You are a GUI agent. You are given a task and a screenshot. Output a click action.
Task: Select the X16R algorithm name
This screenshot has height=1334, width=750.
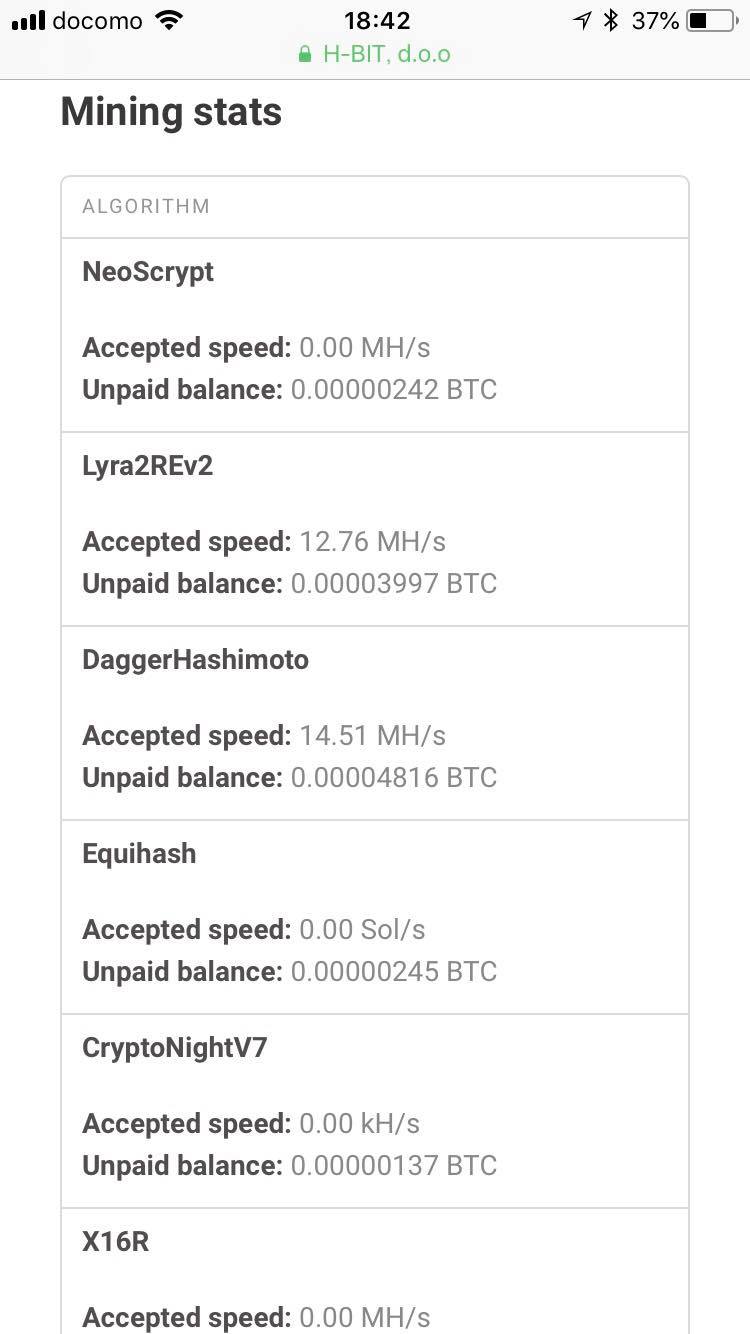click(115, 1242)
